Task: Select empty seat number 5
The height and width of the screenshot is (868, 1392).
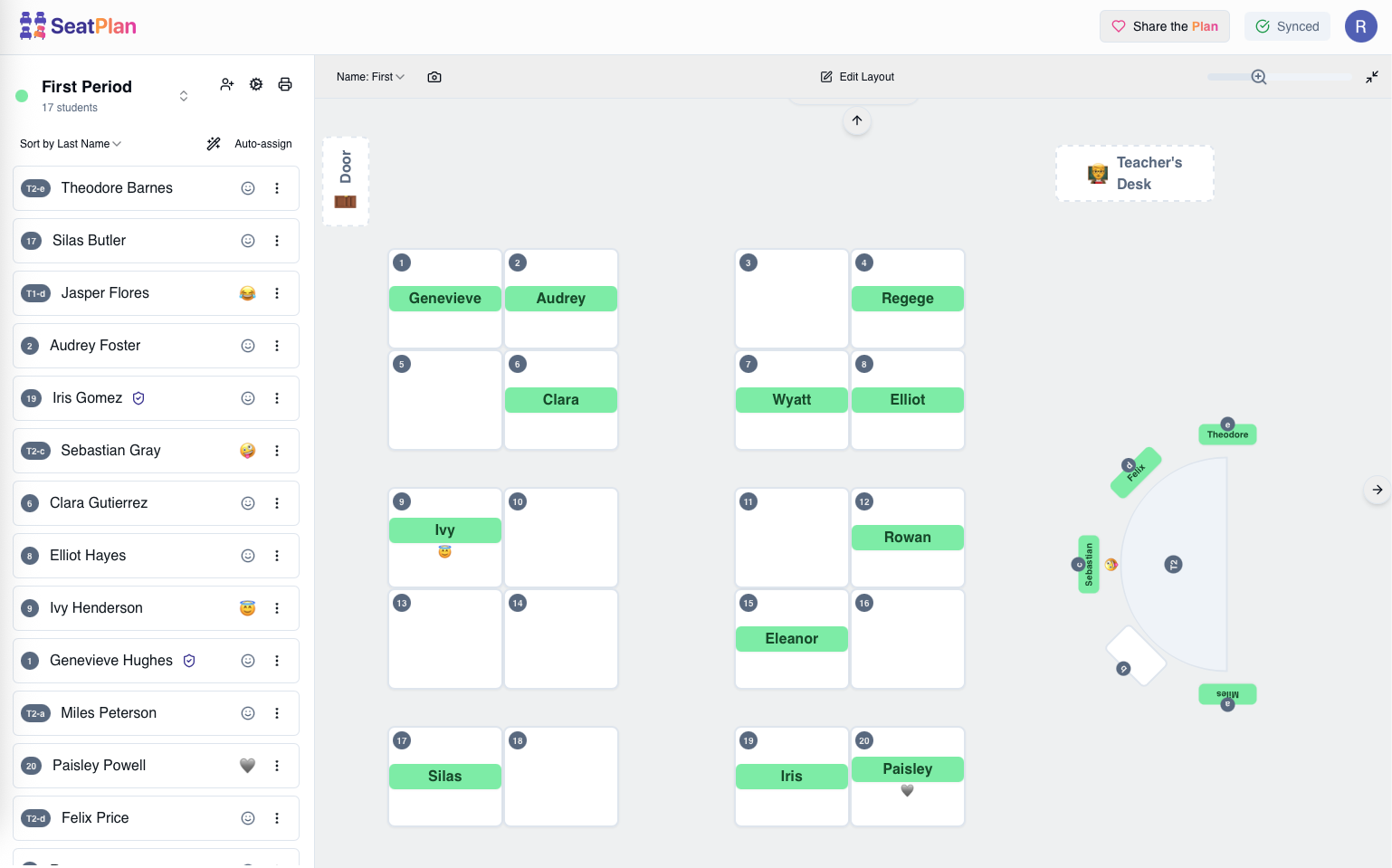Action: point(444,399)
